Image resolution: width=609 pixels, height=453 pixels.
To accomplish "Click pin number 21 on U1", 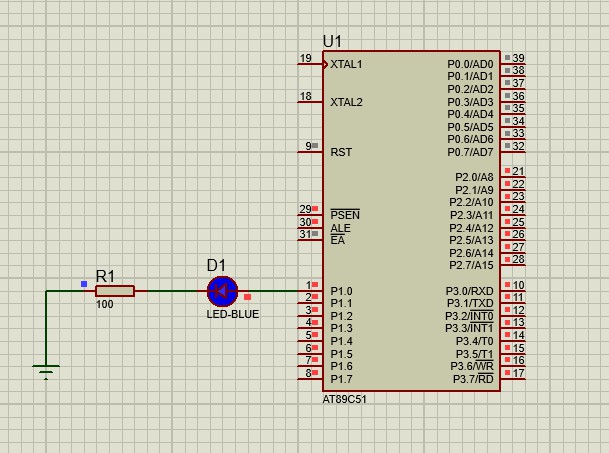I will tap(518, 171).
